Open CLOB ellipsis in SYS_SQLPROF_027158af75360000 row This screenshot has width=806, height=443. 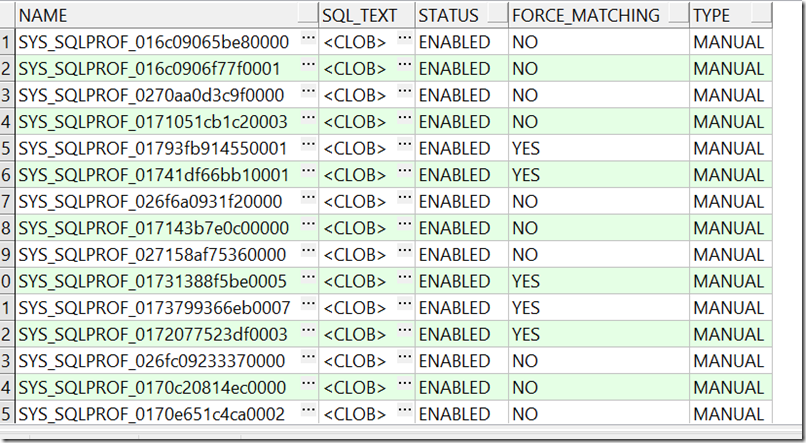(x=405, y=251)
